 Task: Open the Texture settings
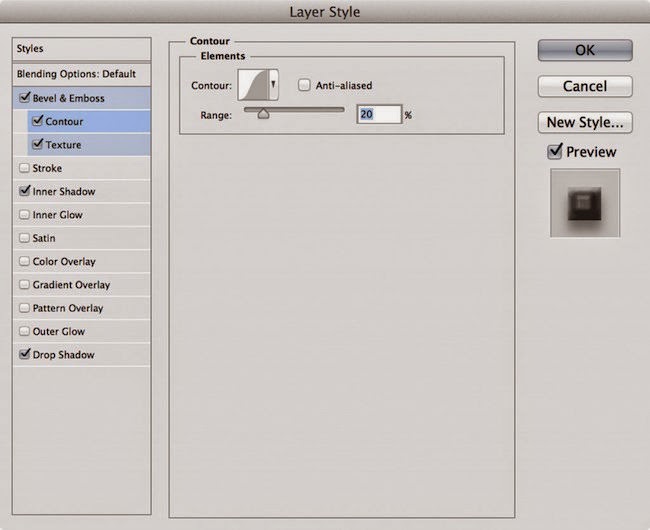pyautogui.click(x=63, y=145)
